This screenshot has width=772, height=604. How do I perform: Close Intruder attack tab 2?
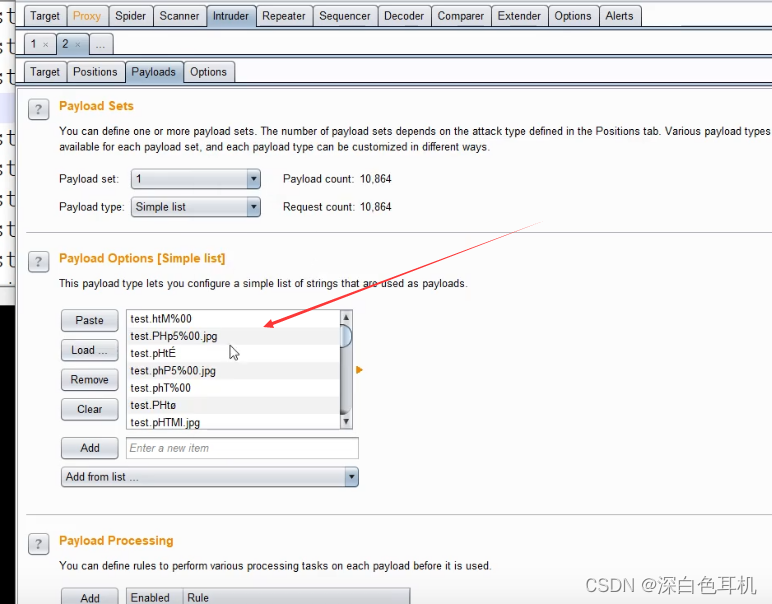pos(78,45)
